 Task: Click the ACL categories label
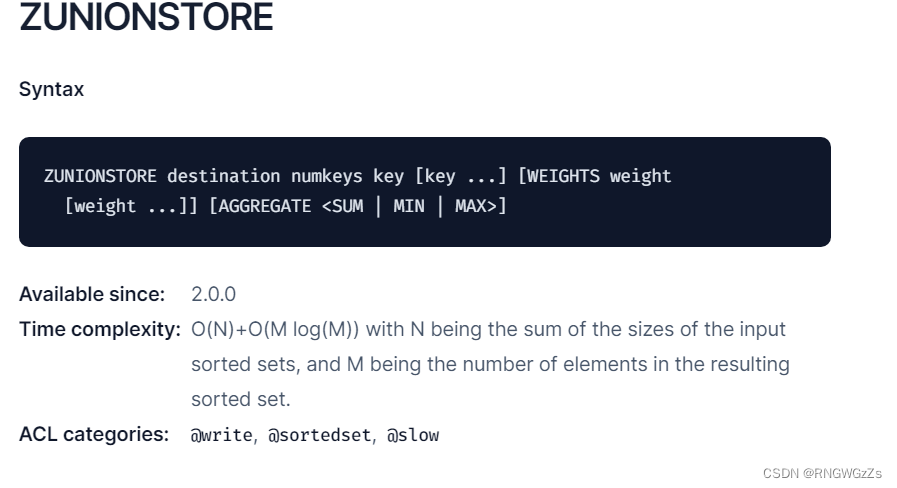pyautogui.click(x=94, y=434)
